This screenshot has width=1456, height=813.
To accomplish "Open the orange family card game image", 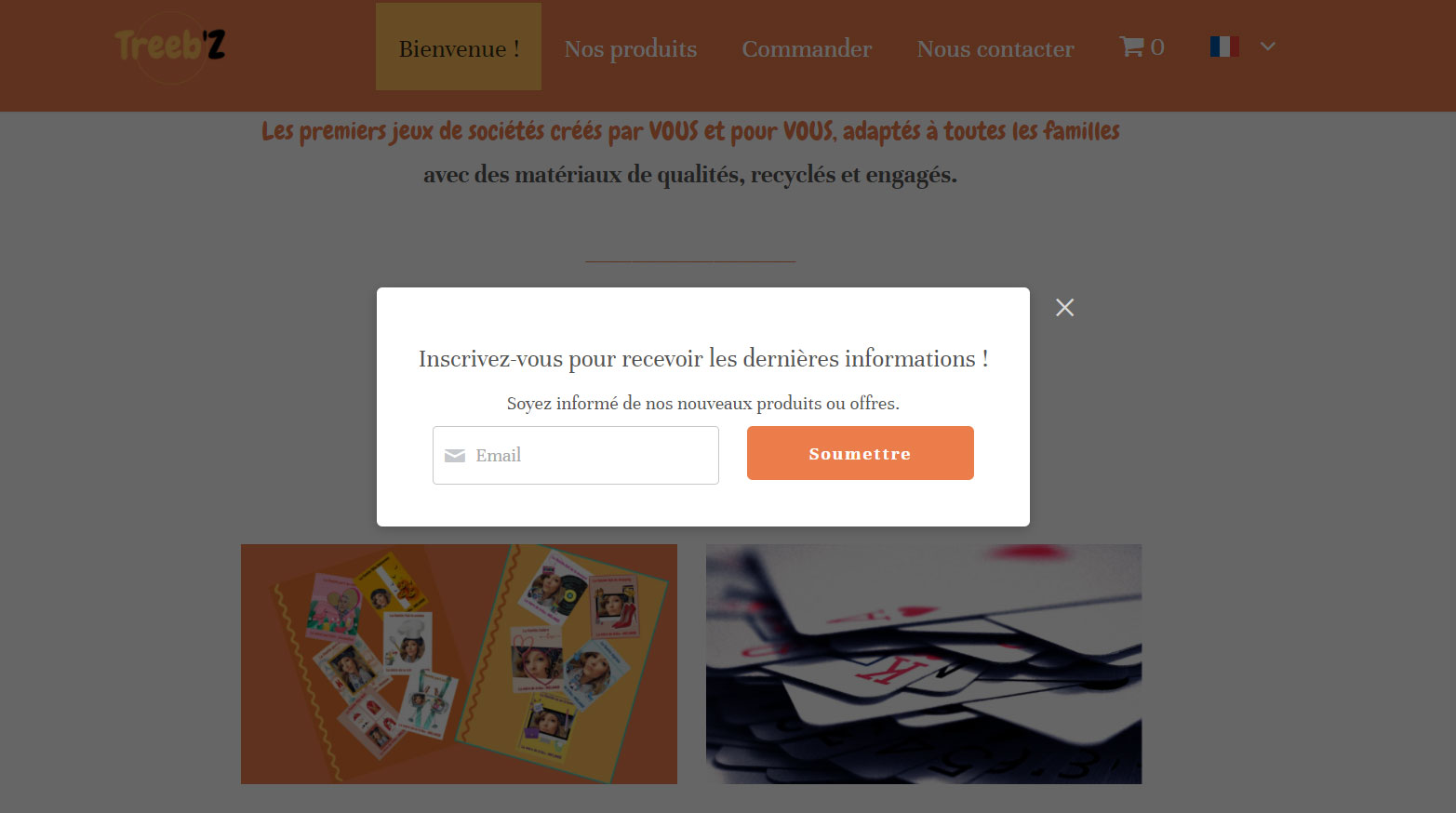I will (x=459, y=664).
